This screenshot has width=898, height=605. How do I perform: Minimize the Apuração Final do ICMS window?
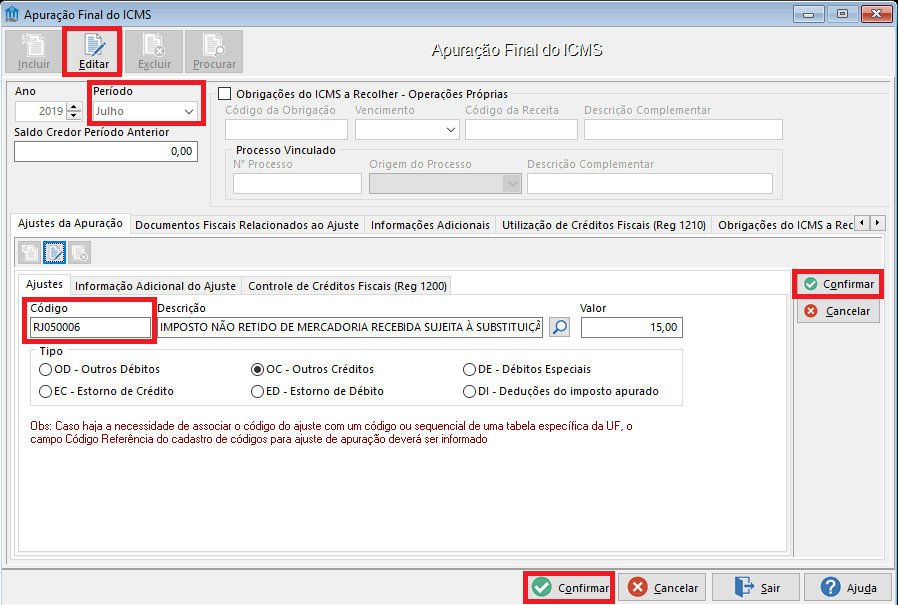(x=809, y=14)
